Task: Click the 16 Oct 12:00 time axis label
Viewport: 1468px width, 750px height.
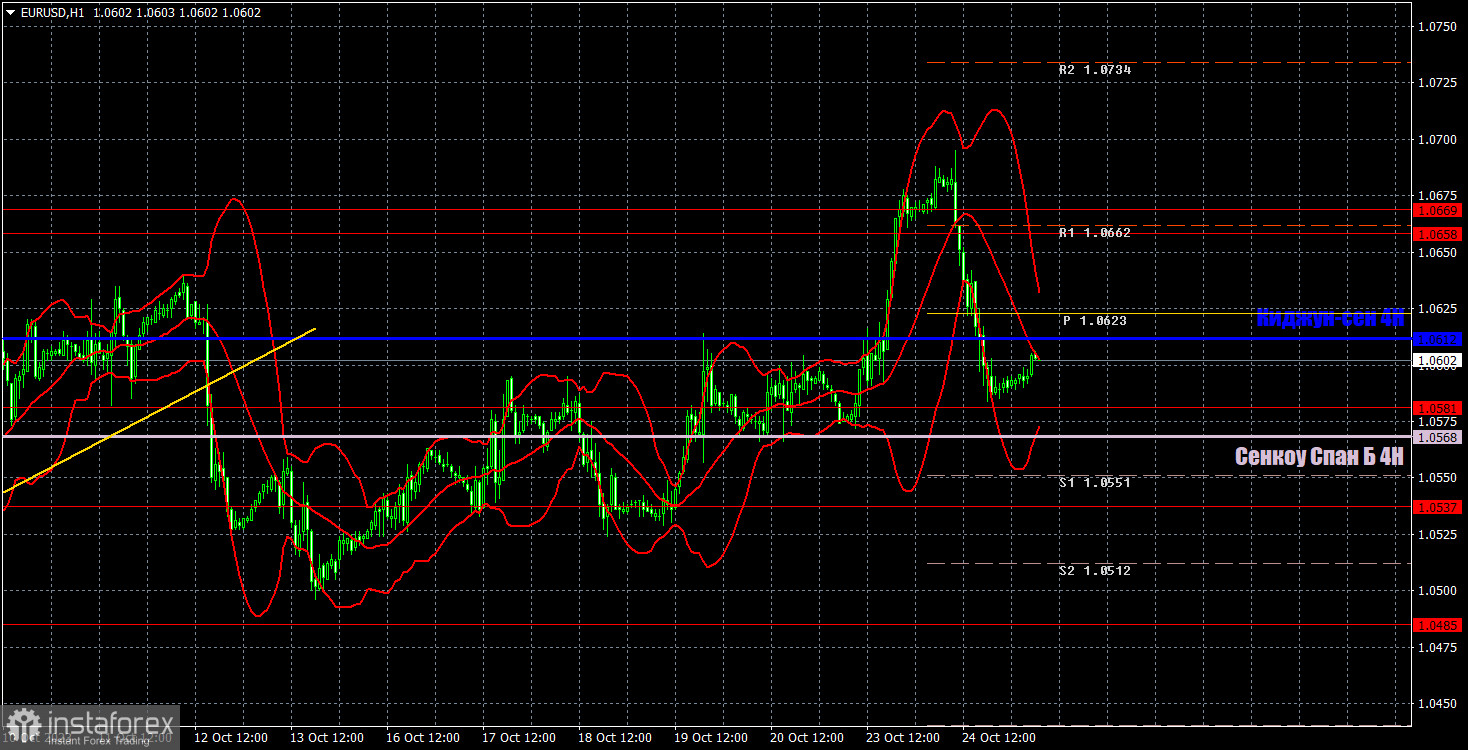Action: (x=423, y=738)
